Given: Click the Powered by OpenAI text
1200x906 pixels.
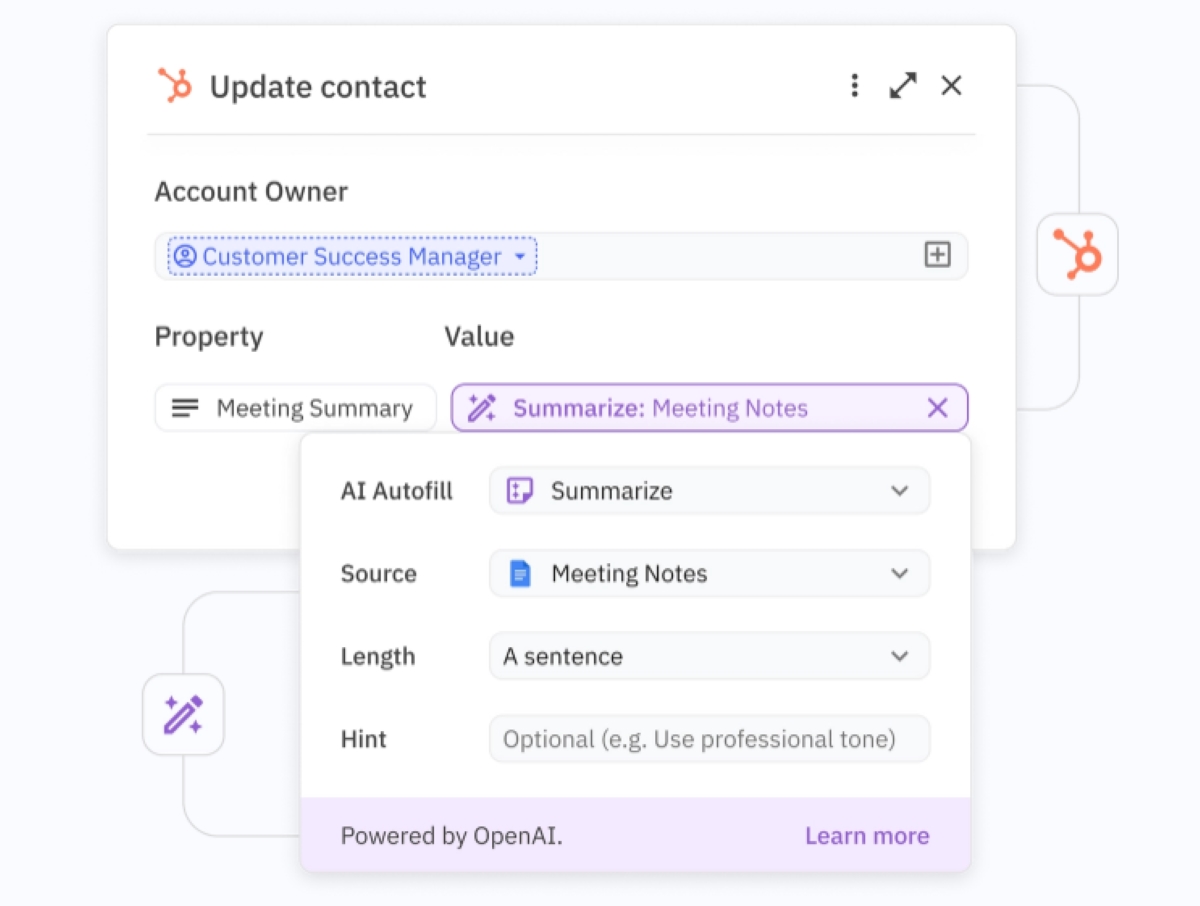Looking at the screenshot, I should (452, 836).
